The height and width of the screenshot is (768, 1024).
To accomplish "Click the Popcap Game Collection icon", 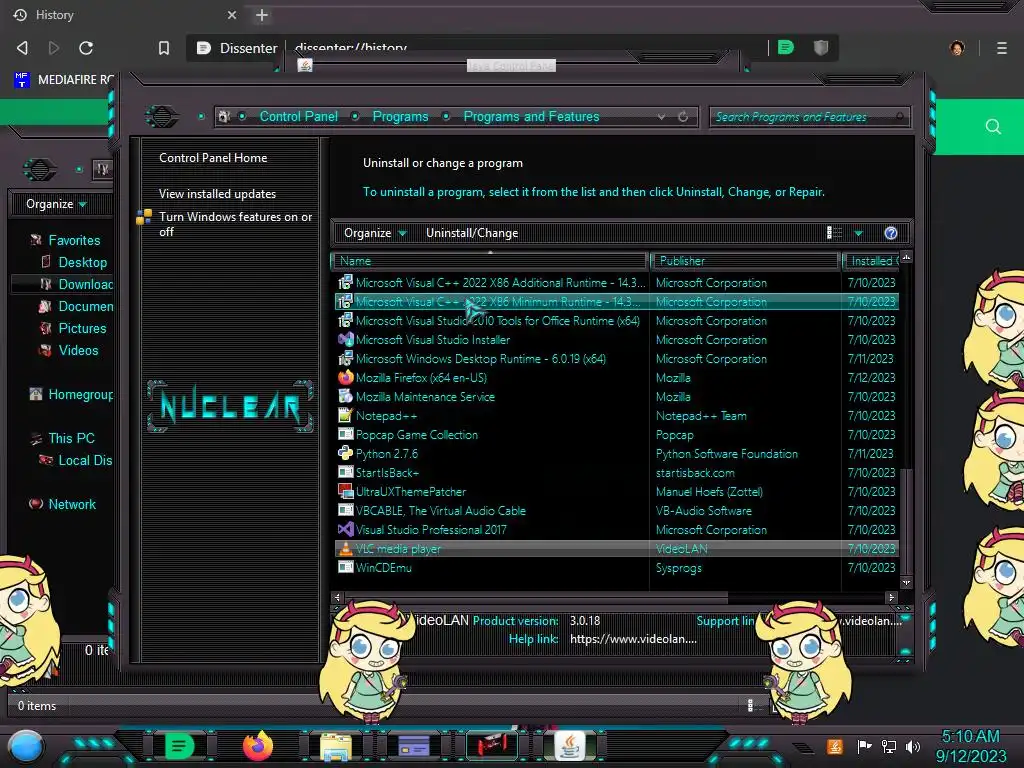I will tap(345, 434).
